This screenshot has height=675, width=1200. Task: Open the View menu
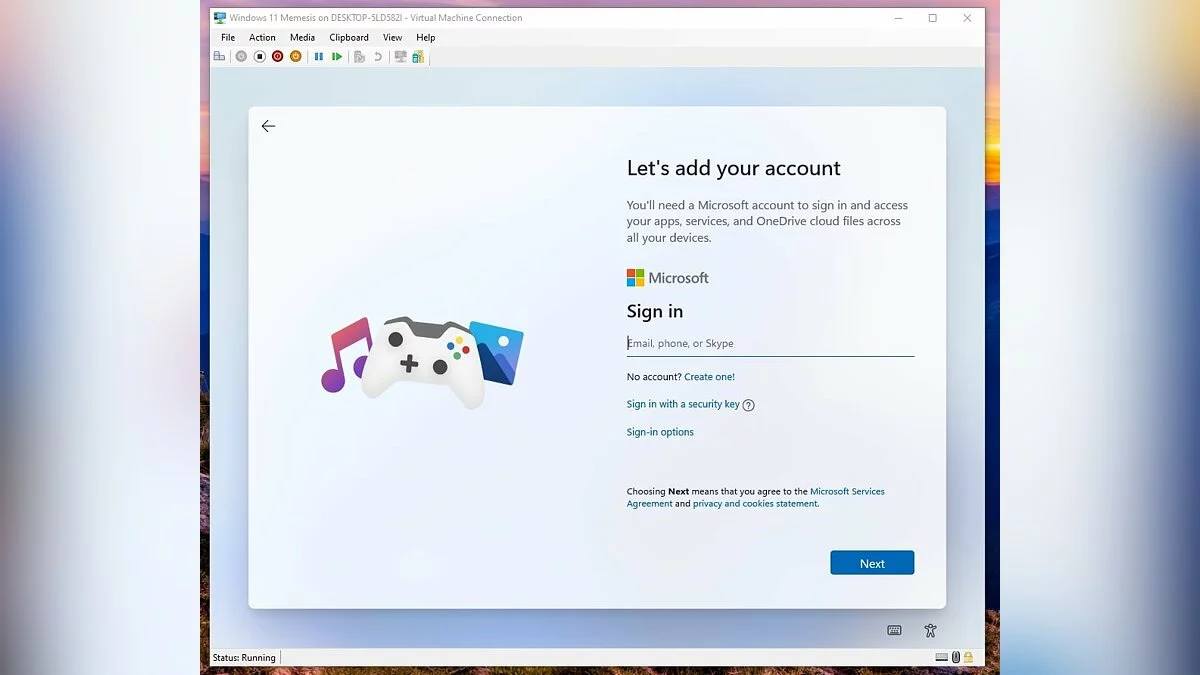click(x=392, y=37)
